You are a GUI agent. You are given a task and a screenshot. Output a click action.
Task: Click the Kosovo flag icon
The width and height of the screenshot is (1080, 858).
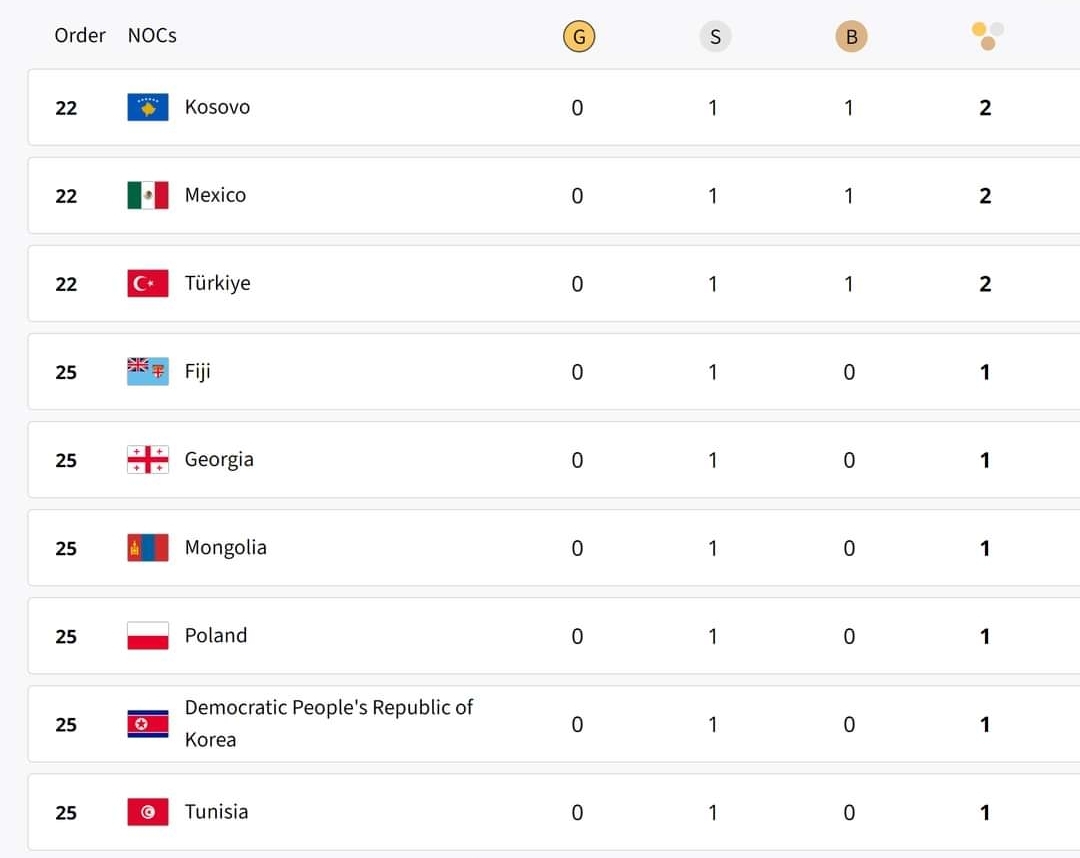[148, 107]
